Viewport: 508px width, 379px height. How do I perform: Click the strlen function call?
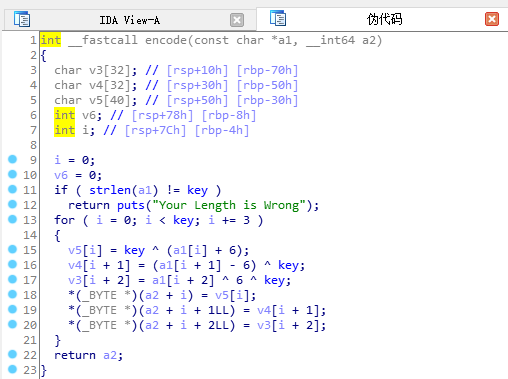point(110,190)
